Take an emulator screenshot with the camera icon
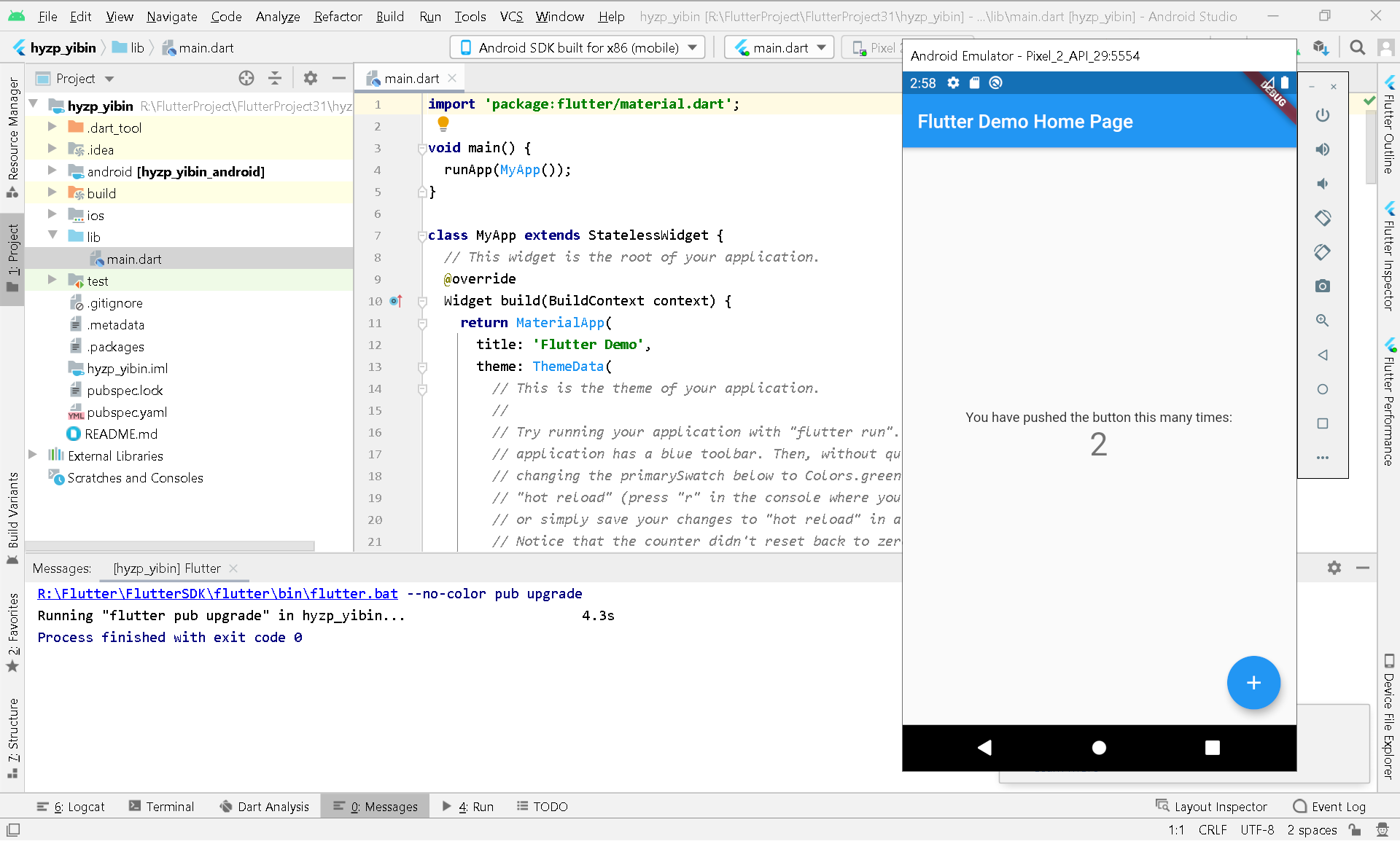 click(1323, 286)
